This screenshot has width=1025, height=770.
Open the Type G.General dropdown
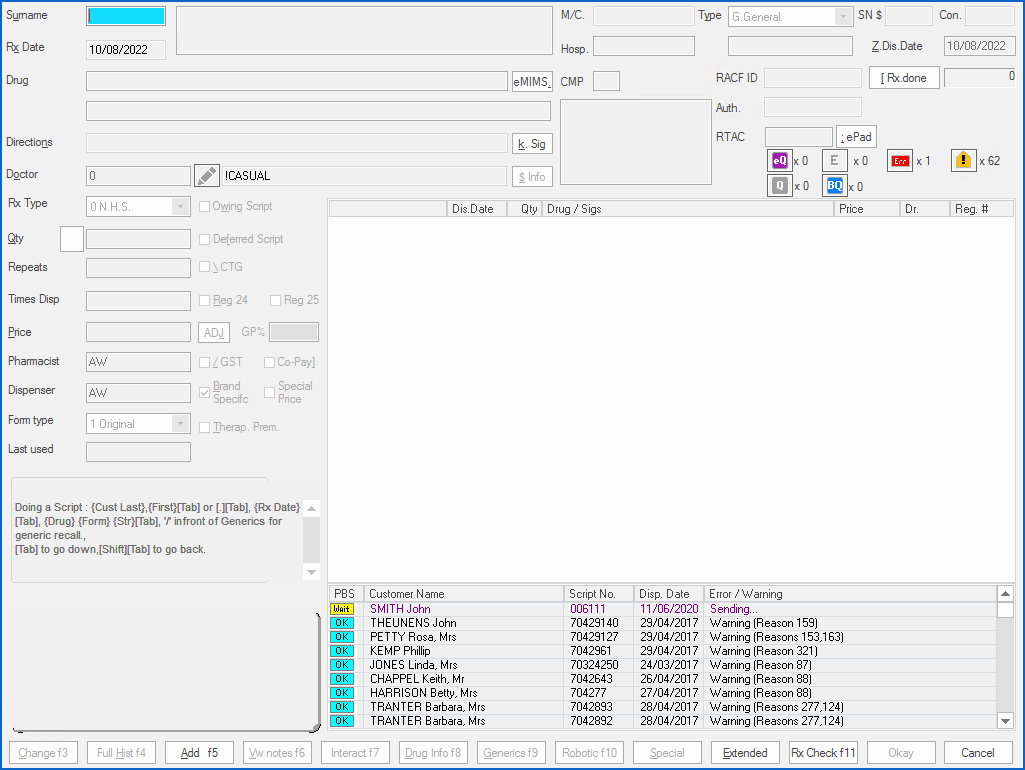click(844, 17)
